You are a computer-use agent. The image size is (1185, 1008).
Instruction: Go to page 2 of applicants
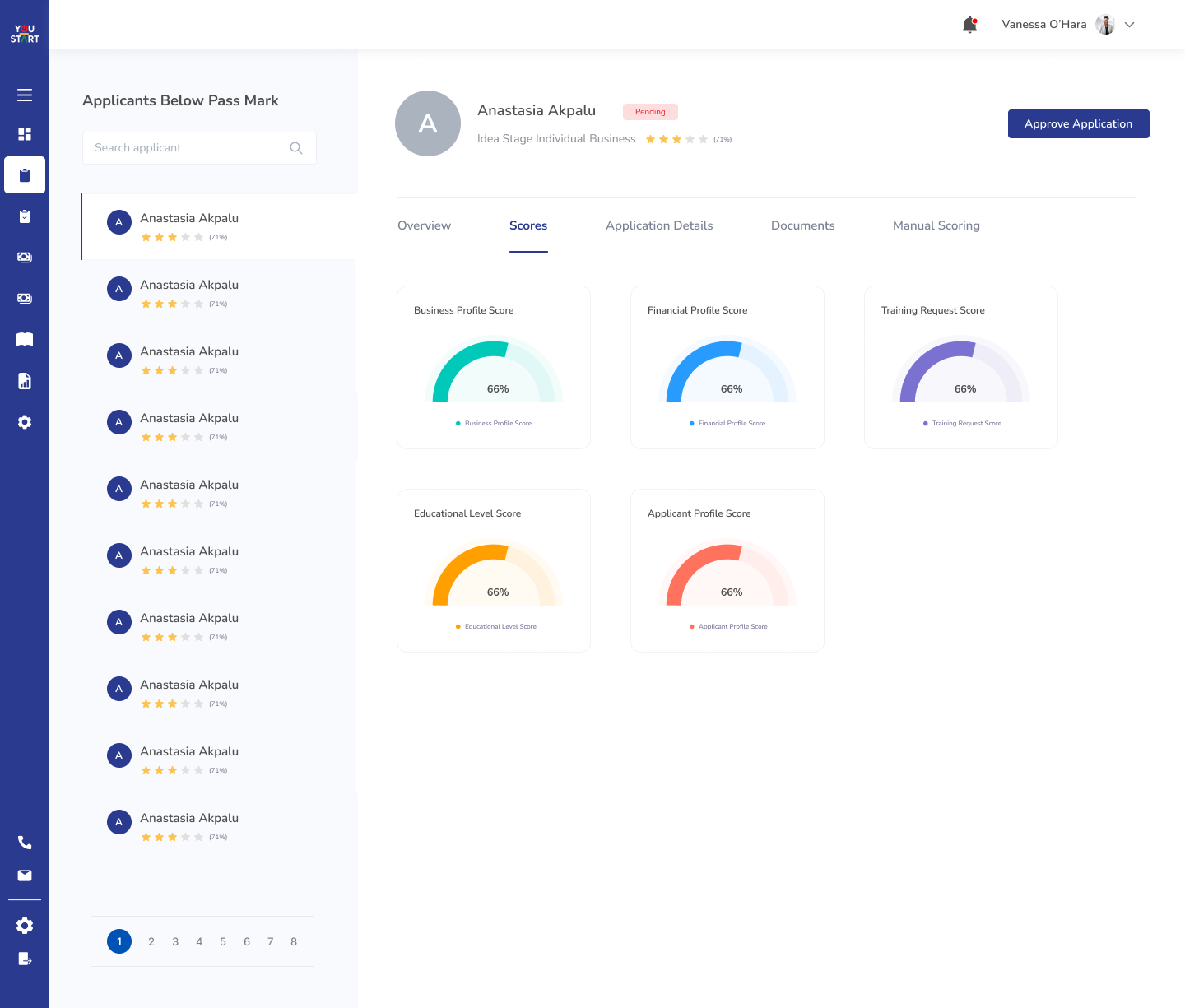click(x=151, y=941)
